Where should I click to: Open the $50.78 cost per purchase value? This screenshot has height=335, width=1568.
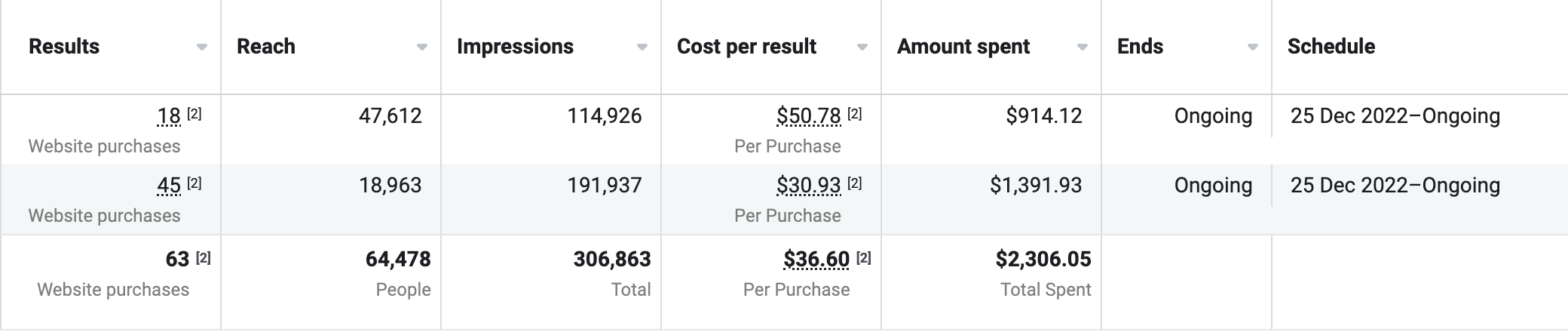pyautogui.click(x=808, y=116)
